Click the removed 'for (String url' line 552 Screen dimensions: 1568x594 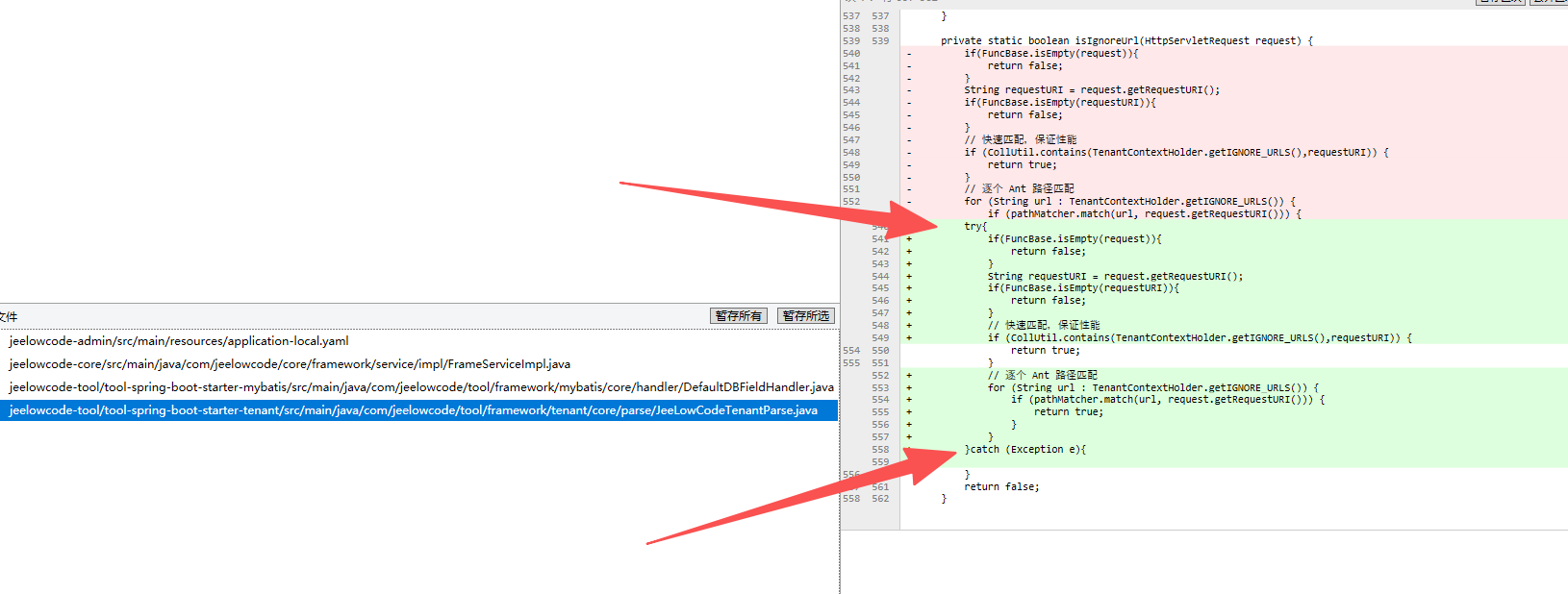pyautogui.click(x=1129, y=202)
